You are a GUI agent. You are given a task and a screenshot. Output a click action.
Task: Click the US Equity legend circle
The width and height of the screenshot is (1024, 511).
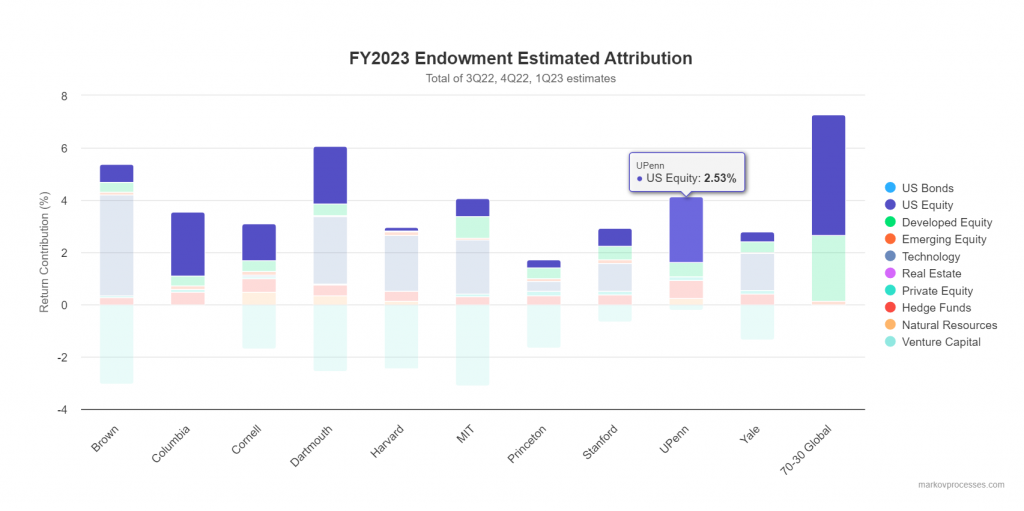[889, 205]
